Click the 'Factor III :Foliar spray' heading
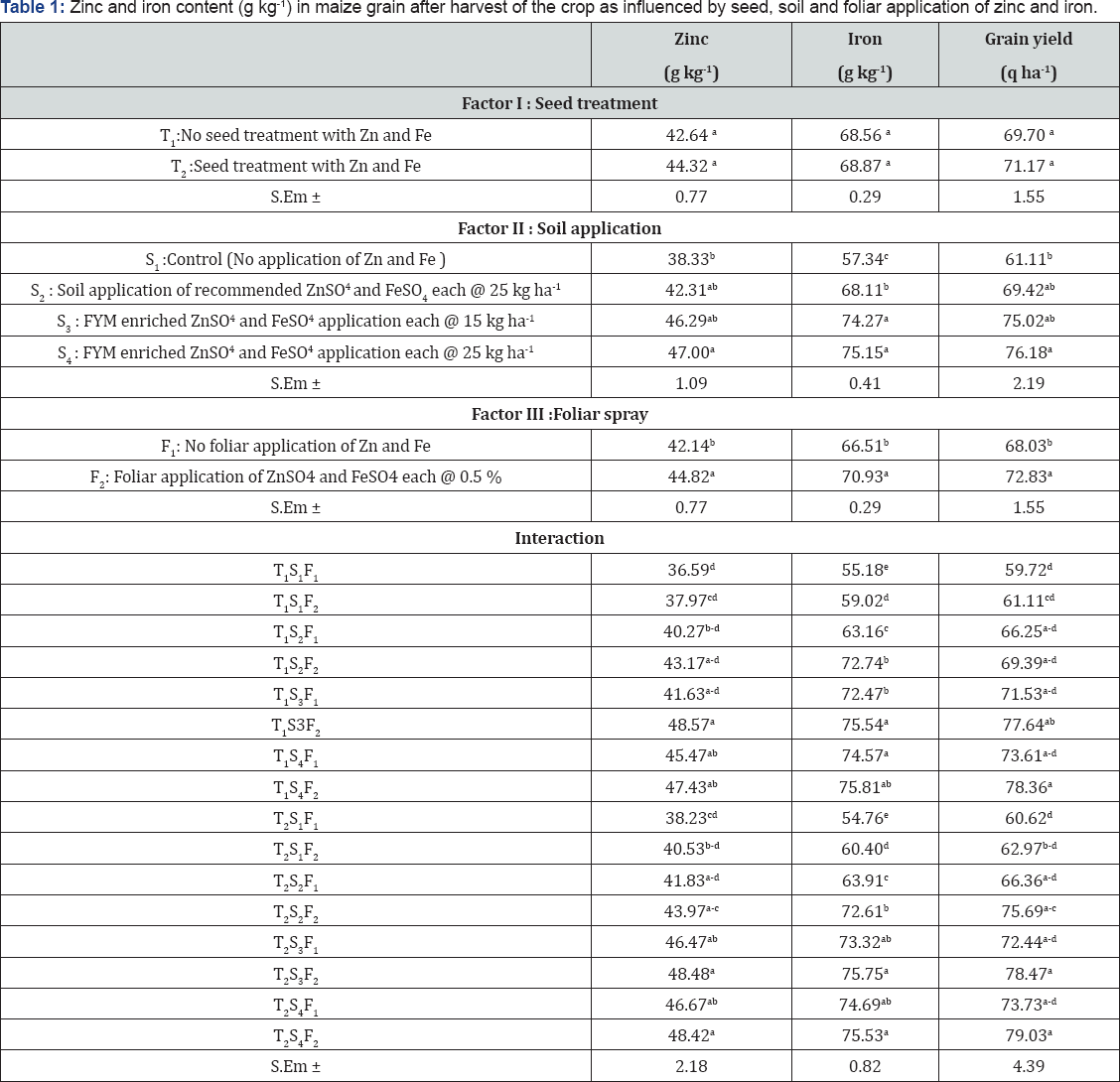This screenshot has height=1082, width=1120. 559,414
